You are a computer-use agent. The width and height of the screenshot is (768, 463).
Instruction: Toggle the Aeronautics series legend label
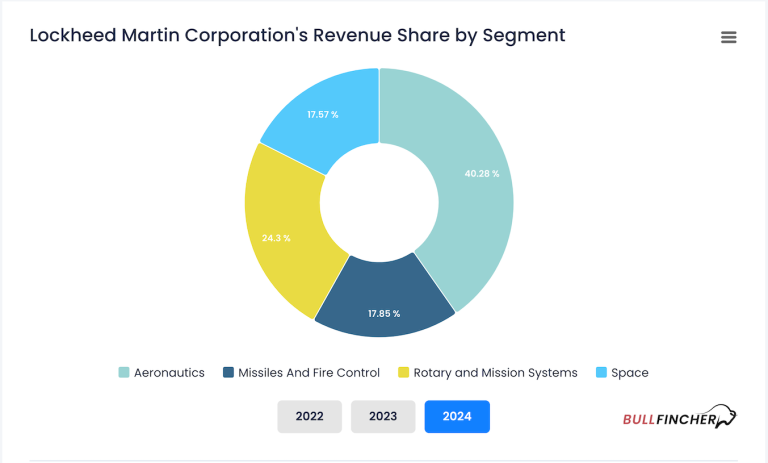tap(169, 373)
